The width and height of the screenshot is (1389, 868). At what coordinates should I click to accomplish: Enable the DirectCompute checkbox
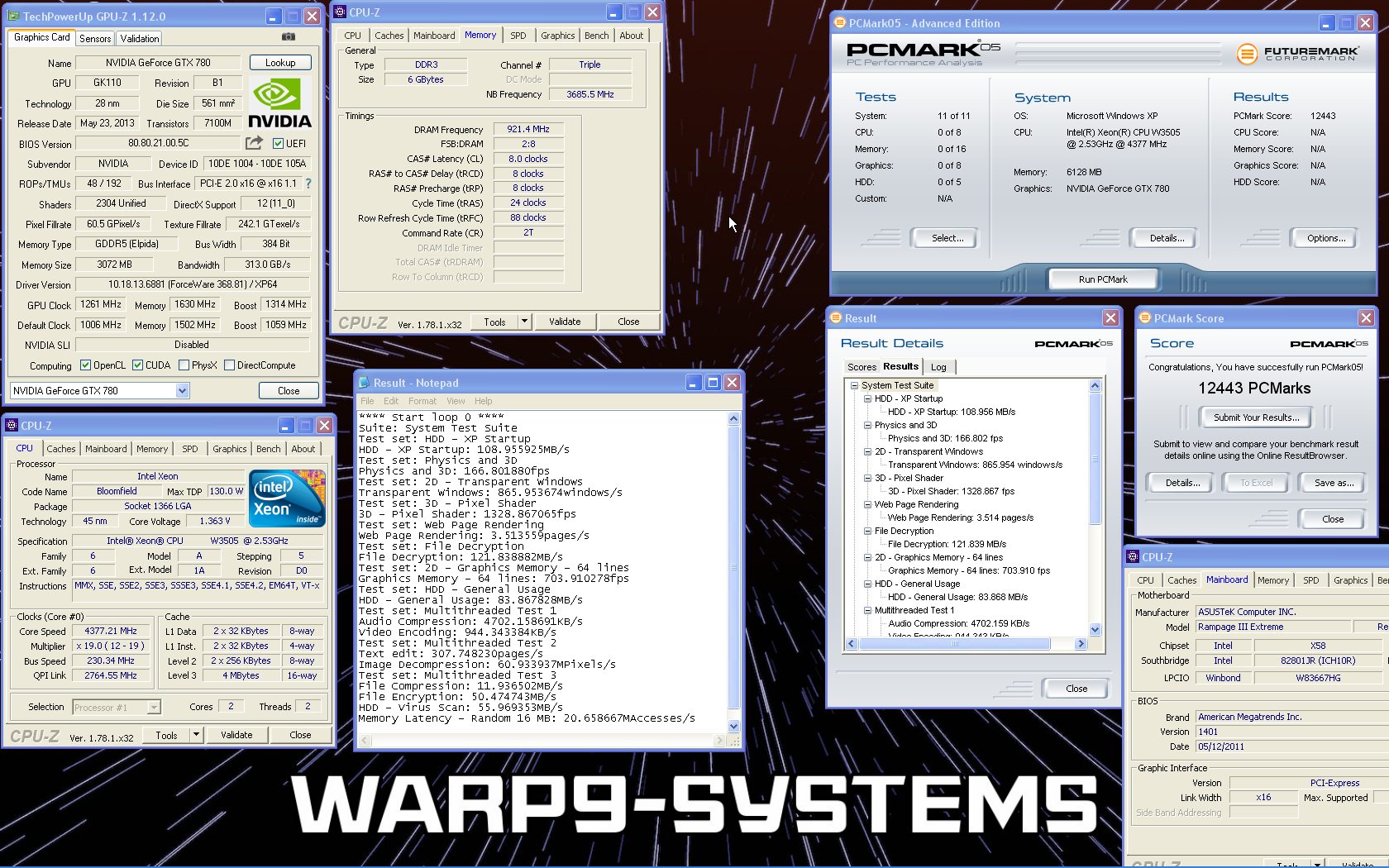coord(229,365)
